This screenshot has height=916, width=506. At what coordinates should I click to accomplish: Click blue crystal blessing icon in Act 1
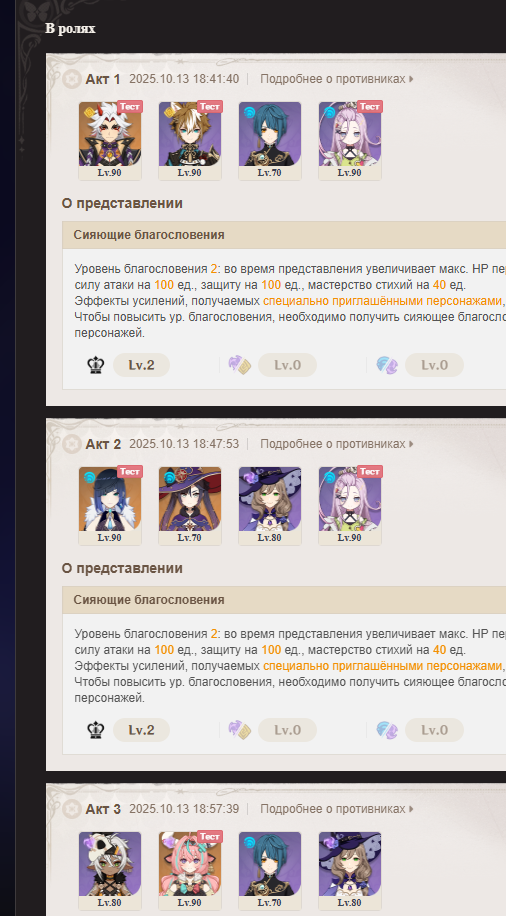(x=387, y=365)
